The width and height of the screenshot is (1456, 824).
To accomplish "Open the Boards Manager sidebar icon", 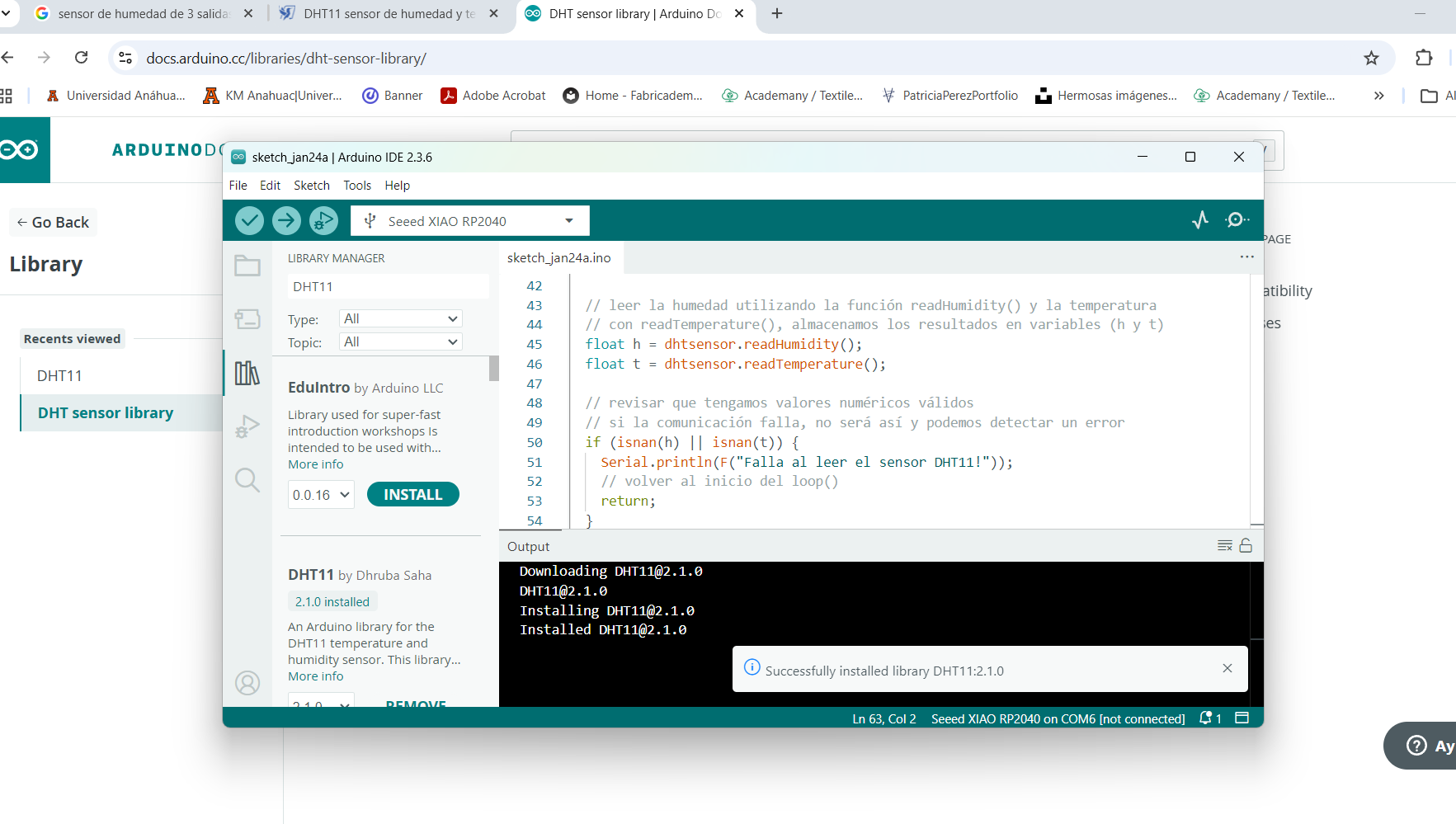I will [247, 319].
